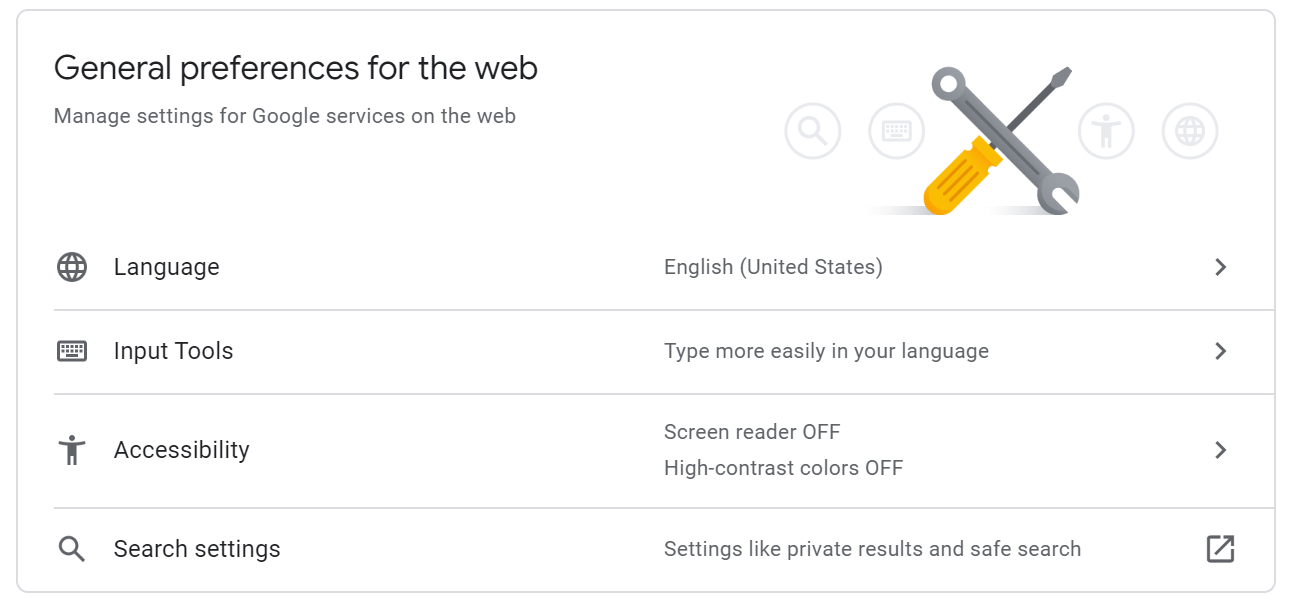Click the faded magnifier circle in header
The width and height of the screenshot is (1291, 606).
pos(813,131)
